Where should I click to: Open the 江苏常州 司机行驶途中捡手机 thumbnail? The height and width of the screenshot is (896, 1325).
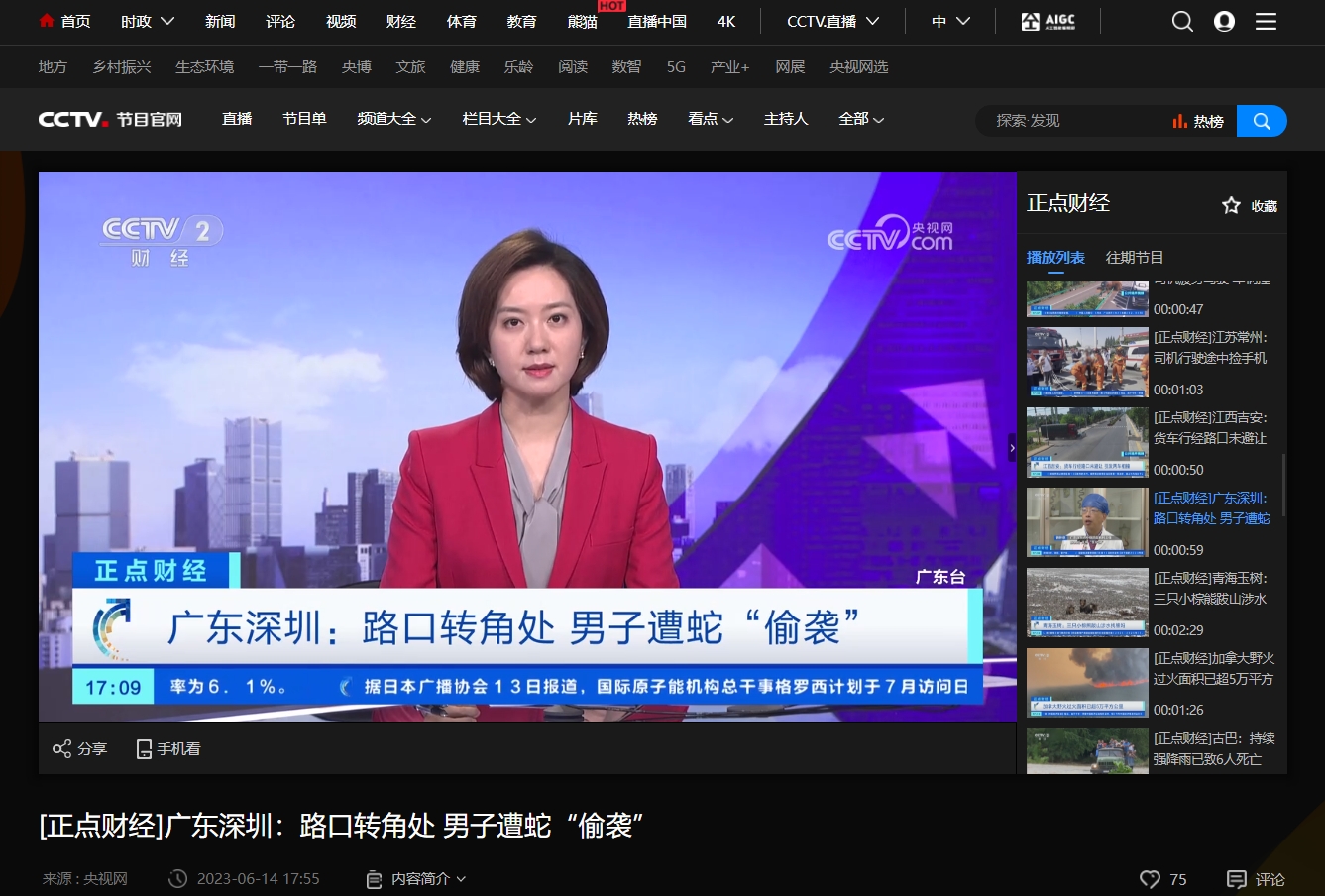(1087, 363)
